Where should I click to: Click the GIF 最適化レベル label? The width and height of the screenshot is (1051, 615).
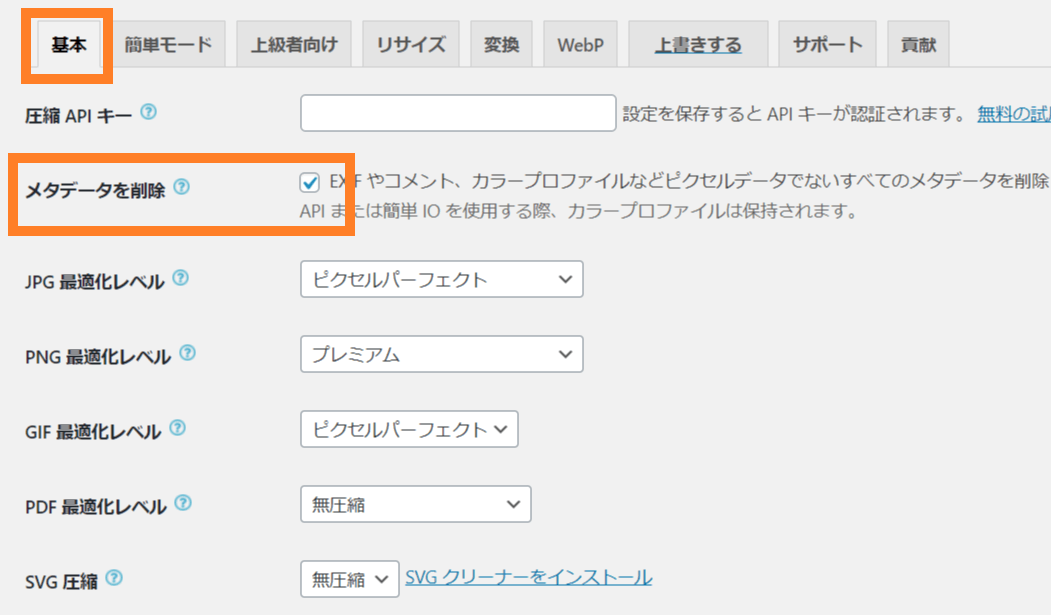[93, 431]
